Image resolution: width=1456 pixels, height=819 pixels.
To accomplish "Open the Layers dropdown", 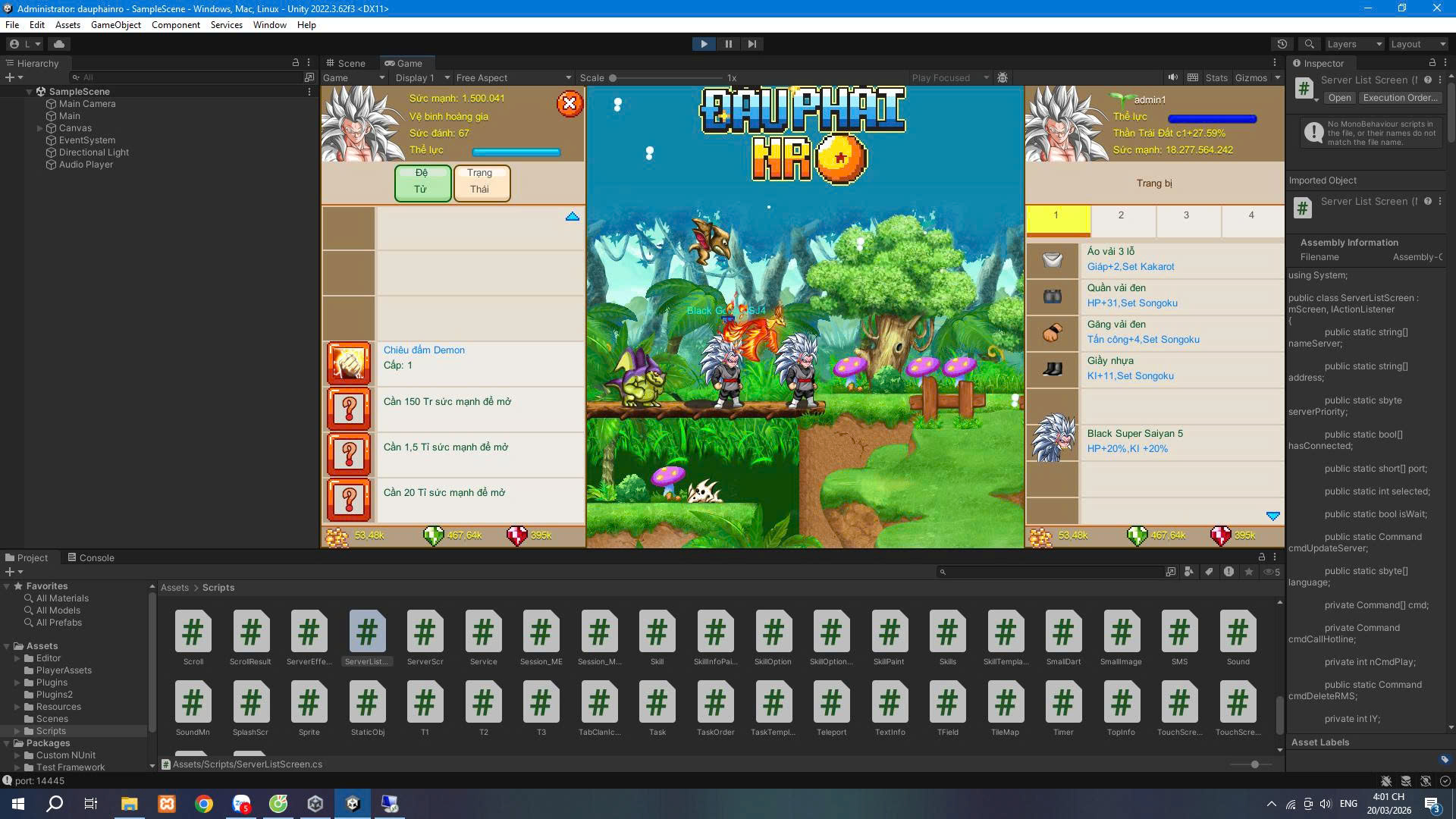I will pyautogui.click(x=1354, y=44).
